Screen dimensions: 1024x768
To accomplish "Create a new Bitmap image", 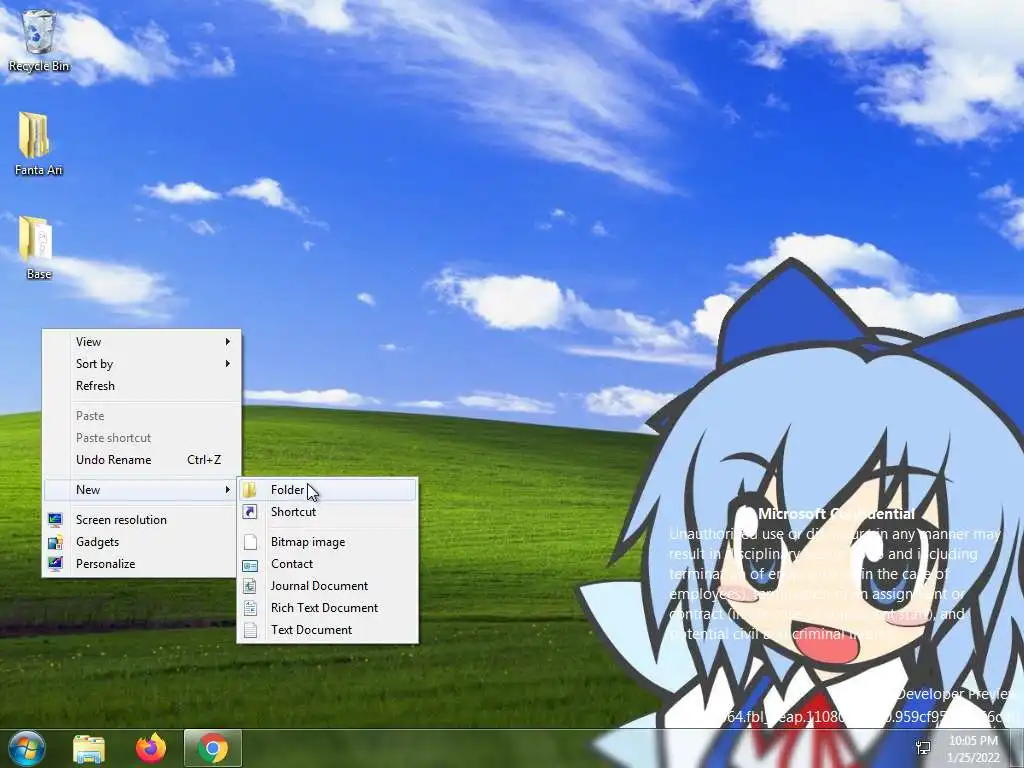I will point(328,542).
